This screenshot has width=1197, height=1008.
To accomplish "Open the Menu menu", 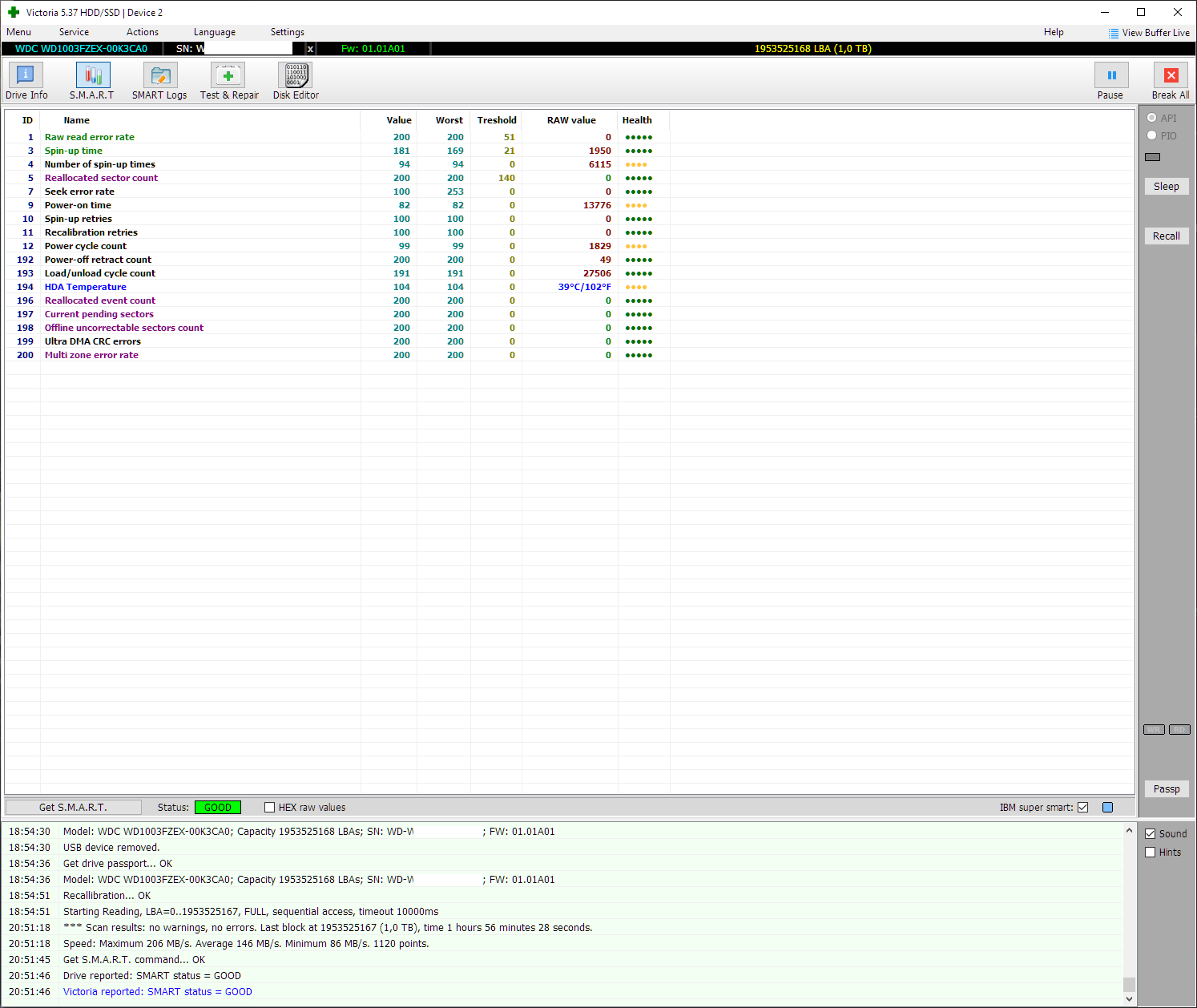I will tap(19, 32).
